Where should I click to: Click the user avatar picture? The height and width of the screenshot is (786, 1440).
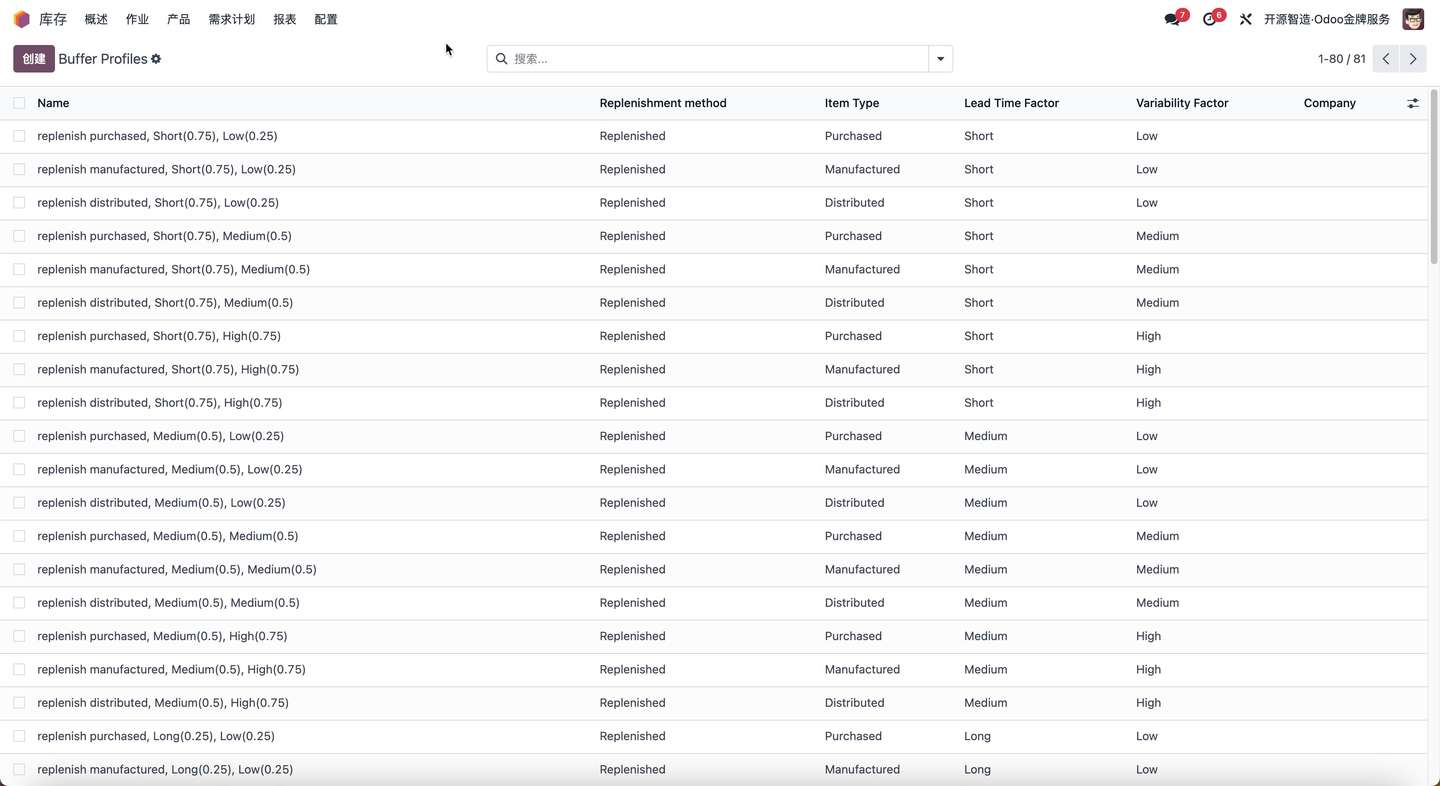pyautogui.click(x=1413, y=19)
